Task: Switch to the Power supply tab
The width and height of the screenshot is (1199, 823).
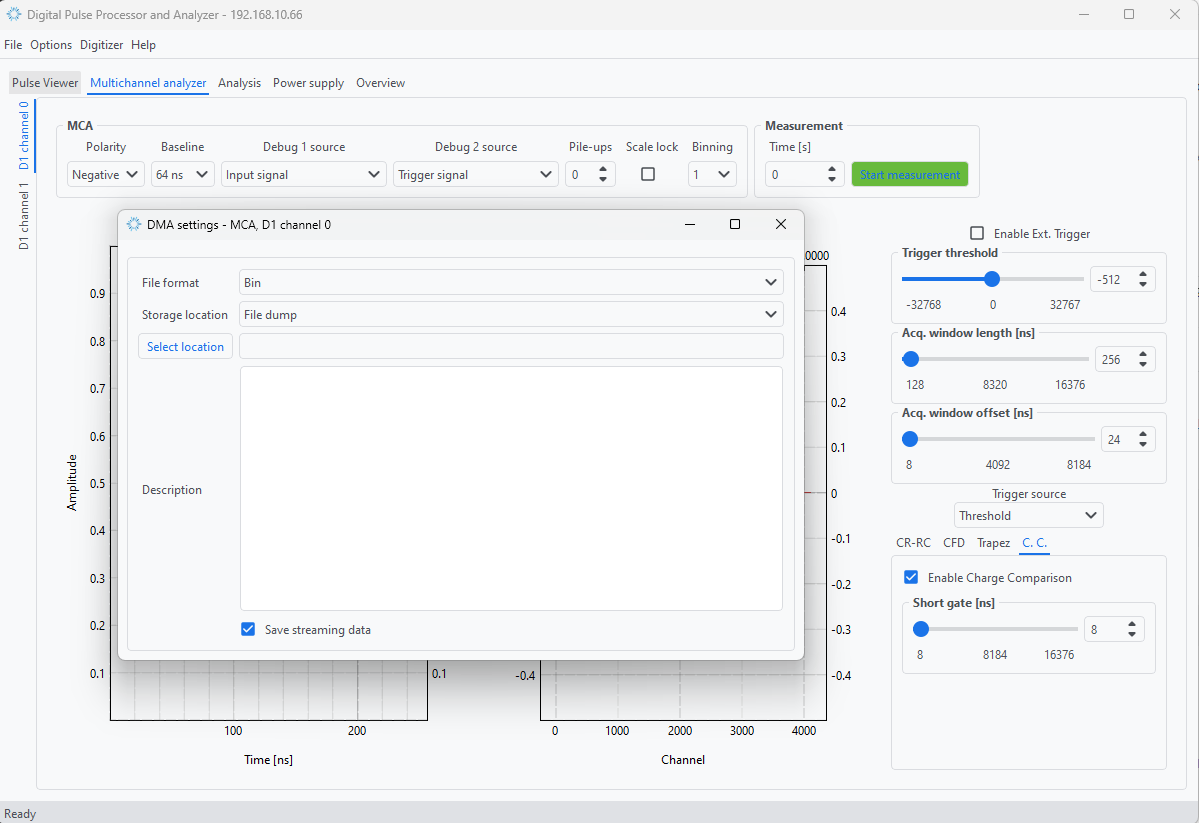Action: coord(308,83)
